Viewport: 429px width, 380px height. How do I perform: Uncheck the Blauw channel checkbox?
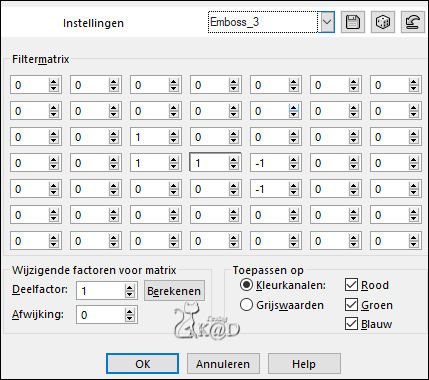coord(351,324)
